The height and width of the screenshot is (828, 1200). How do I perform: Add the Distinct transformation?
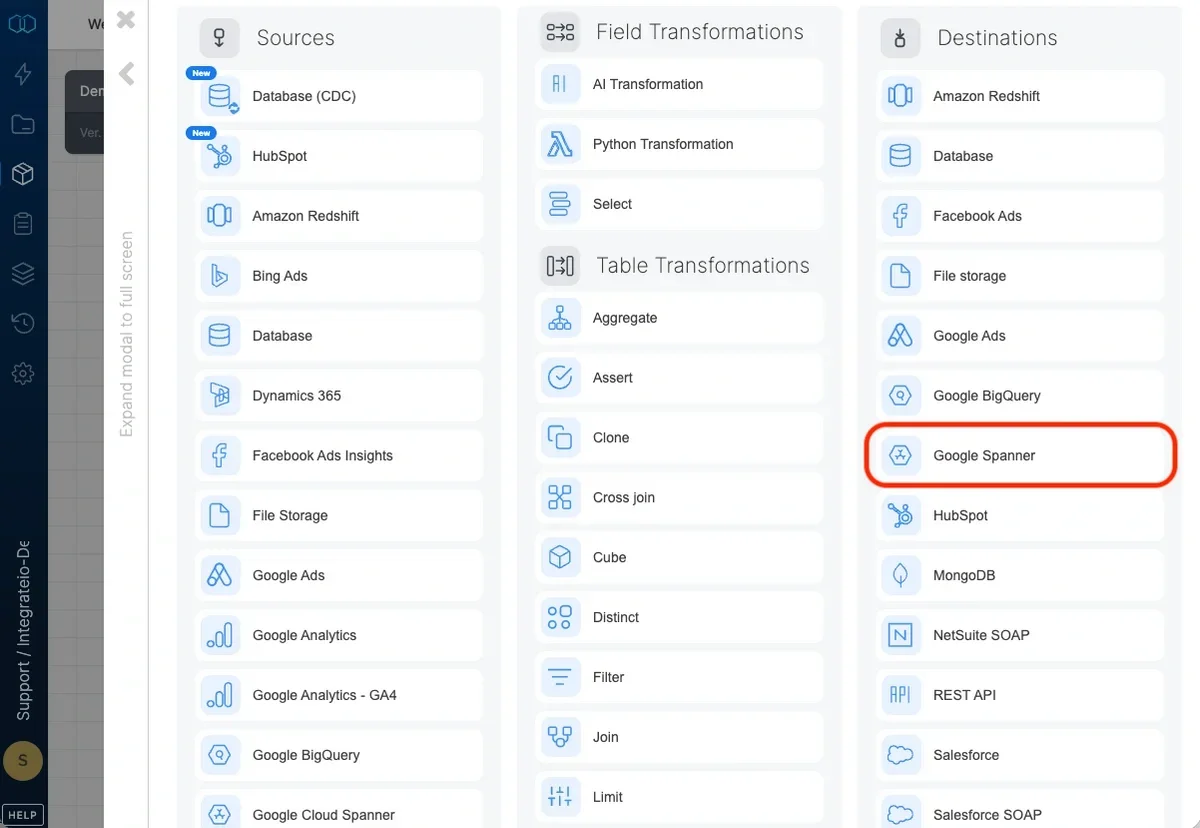(679, 618)
